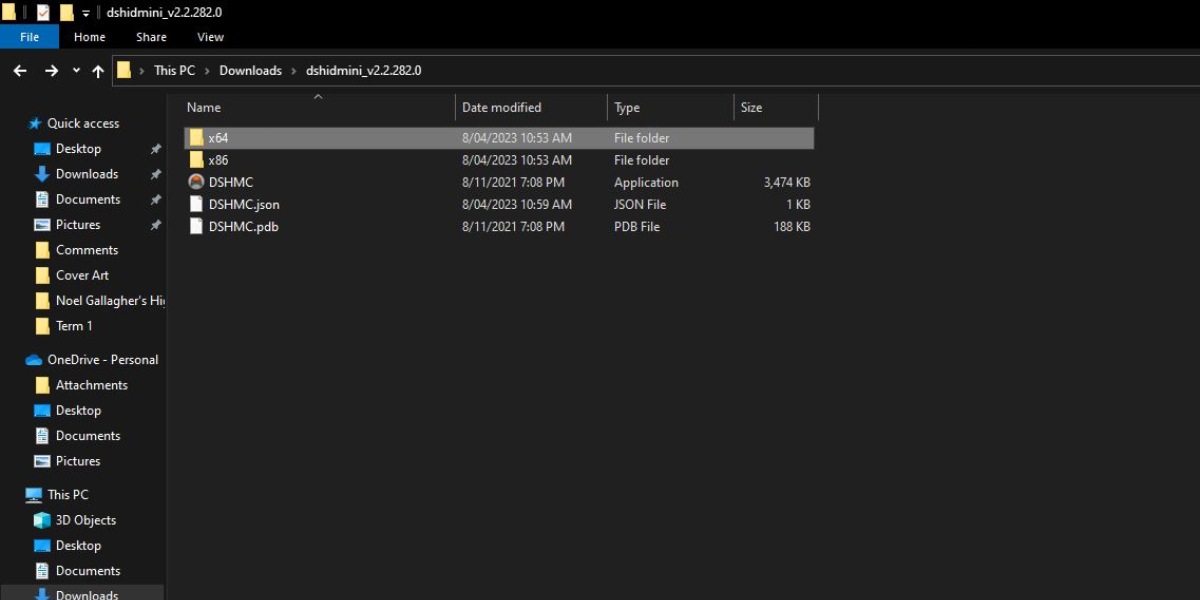The height and width of the screenshot is (600, 1200).
Task: Open the x64 folder
Action: [217, 138]
